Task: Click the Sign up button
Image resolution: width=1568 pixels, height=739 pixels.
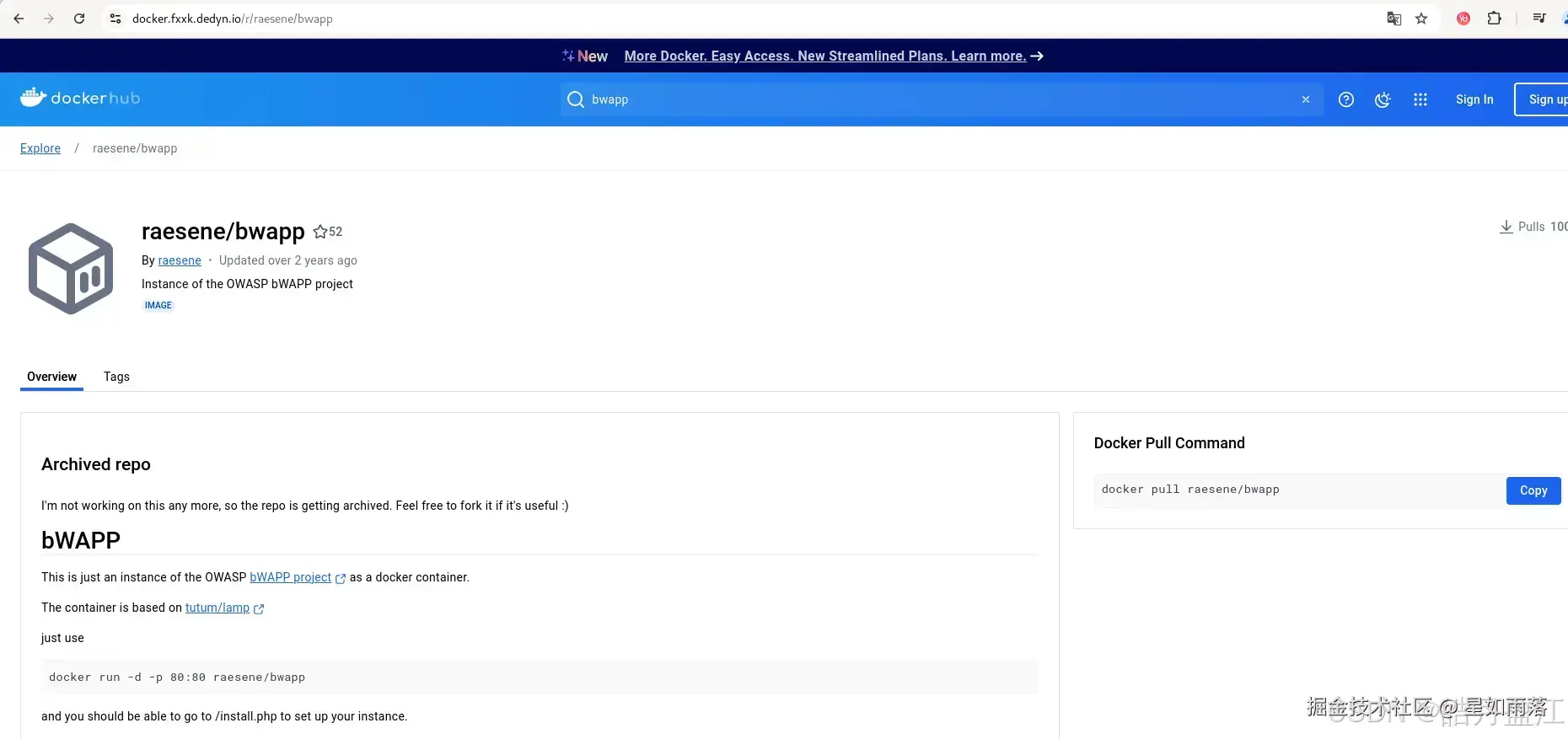Action: click(1542, 99)
